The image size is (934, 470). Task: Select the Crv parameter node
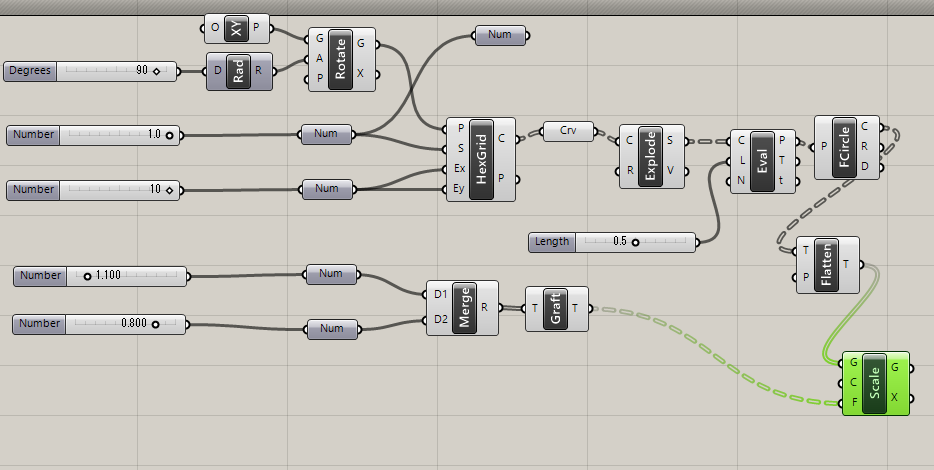[x=567, y=131]
